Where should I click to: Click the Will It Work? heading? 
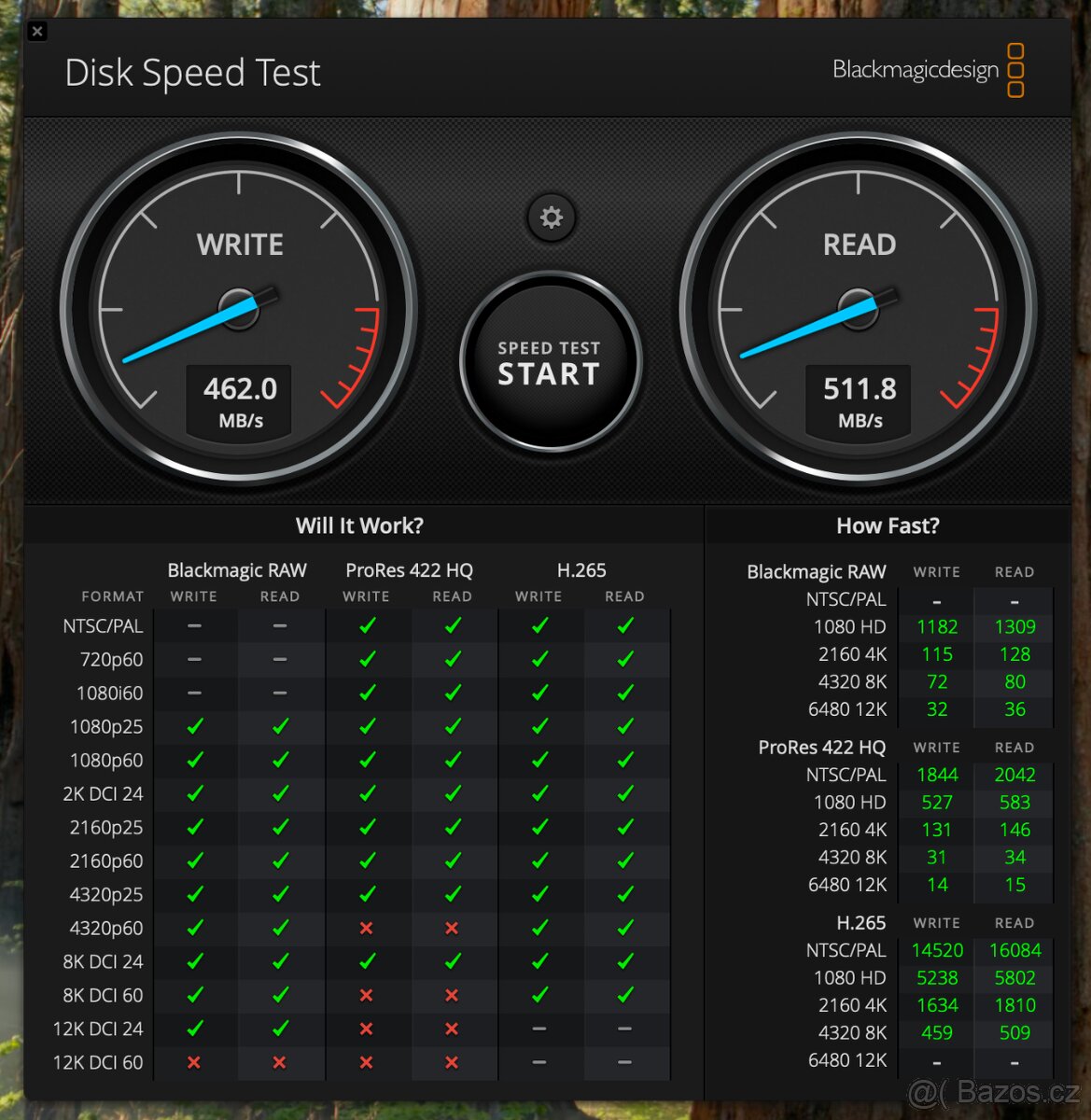tap(359, 525)
